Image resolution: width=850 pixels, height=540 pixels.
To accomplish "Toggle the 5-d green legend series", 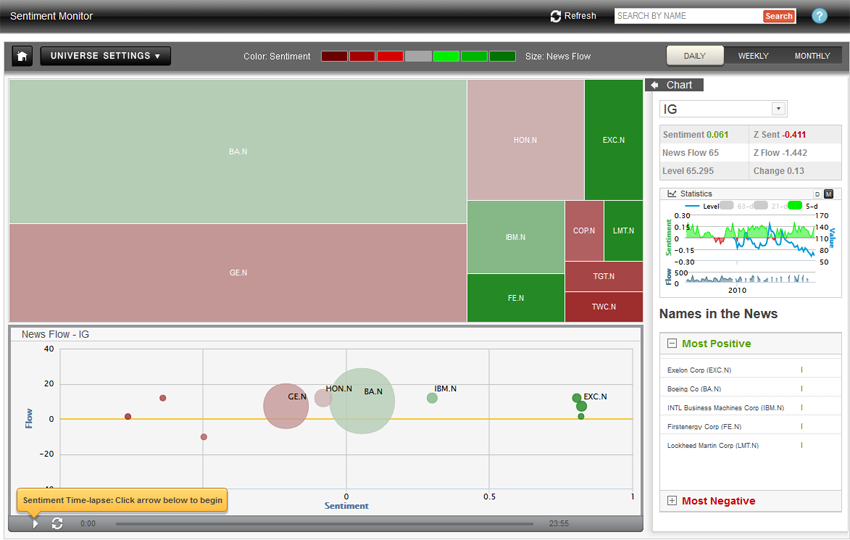I will tap(803, 206).
